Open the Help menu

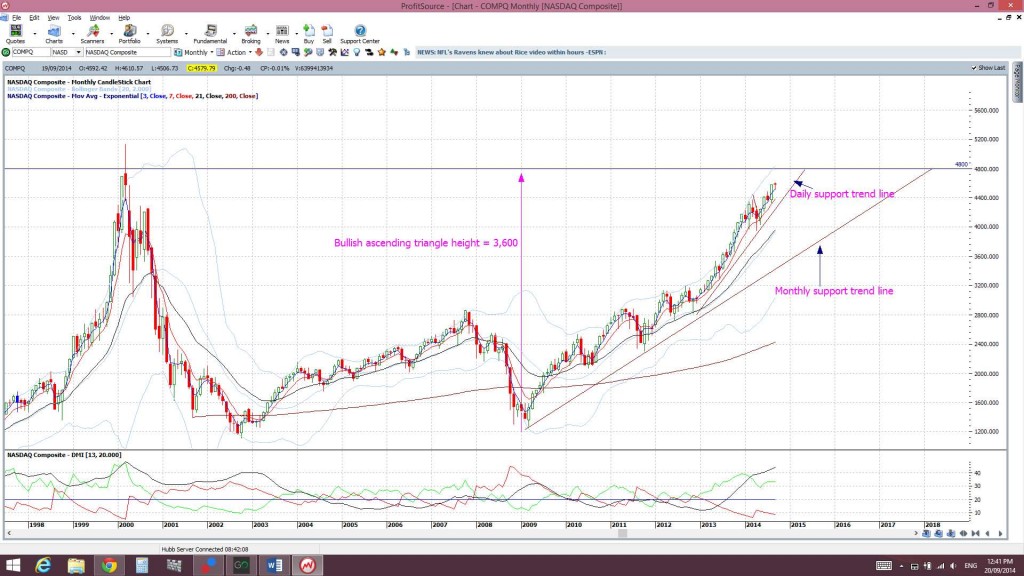(124, 18)
